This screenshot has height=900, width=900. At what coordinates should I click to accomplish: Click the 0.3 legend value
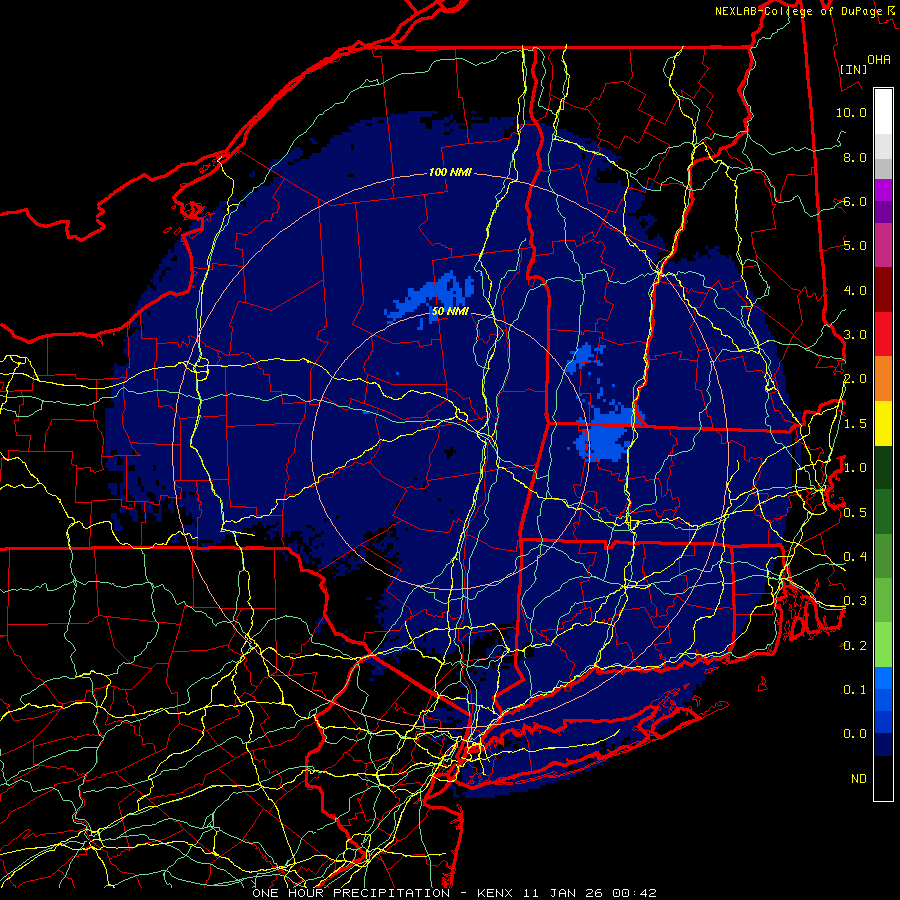coord(855,601)
